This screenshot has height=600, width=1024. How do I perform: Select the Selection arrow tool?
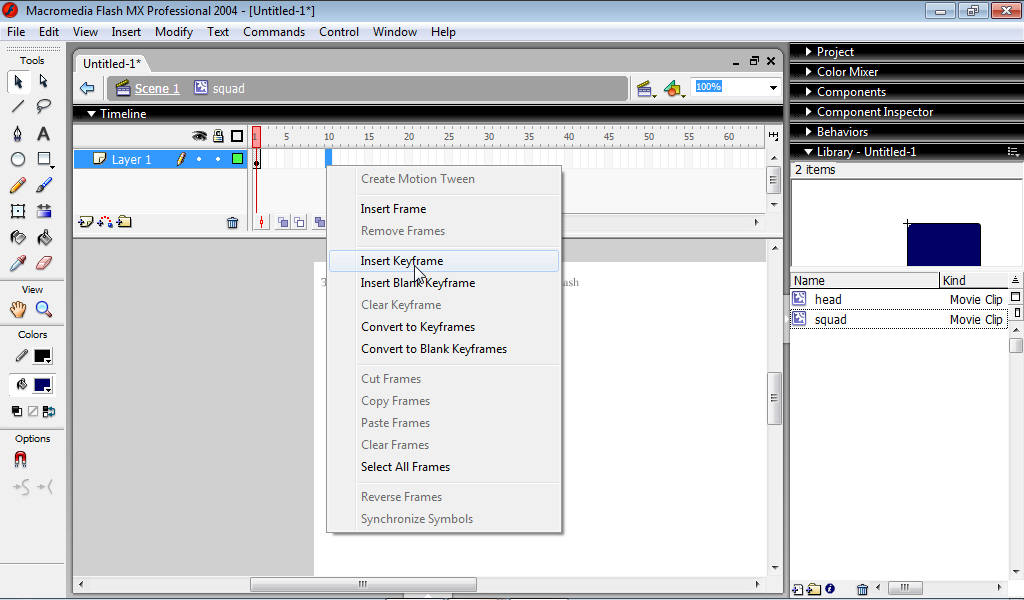coord(18,81)
